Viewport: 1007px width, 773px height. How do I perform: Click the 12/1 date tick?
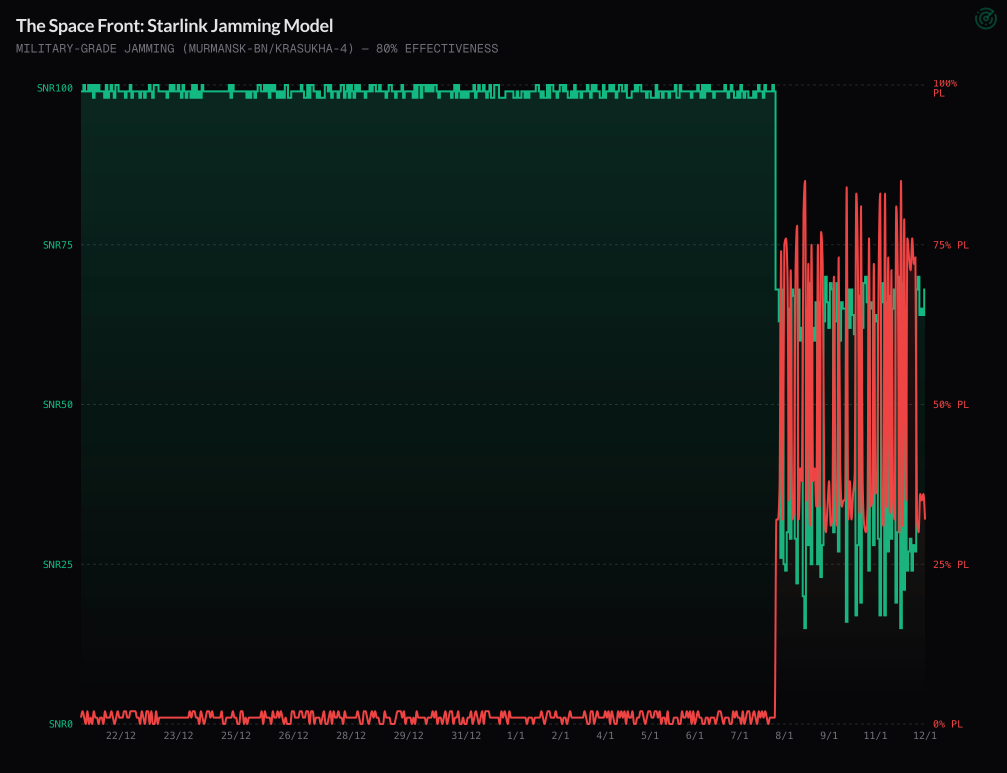coord(925,735)
